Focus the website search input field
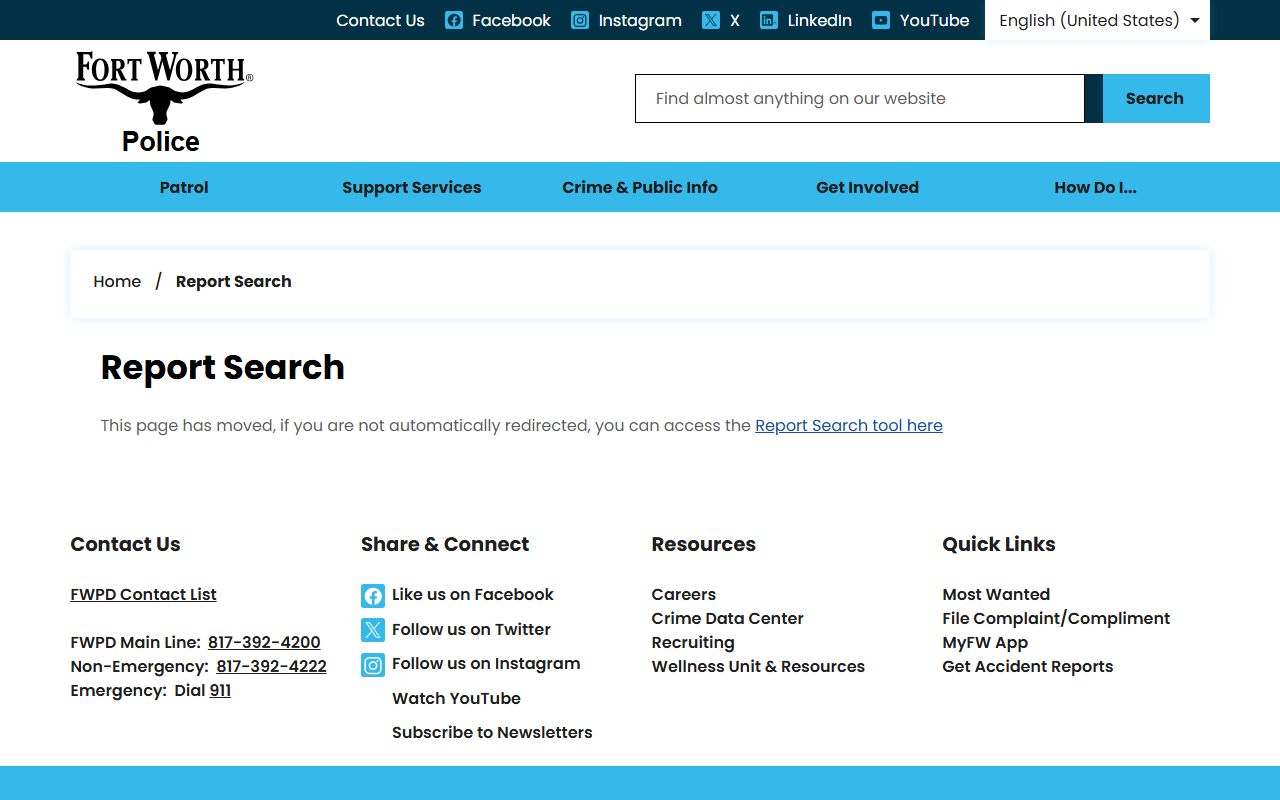Viewport: 1280px width, 800px height. click(x=859, y=99)
